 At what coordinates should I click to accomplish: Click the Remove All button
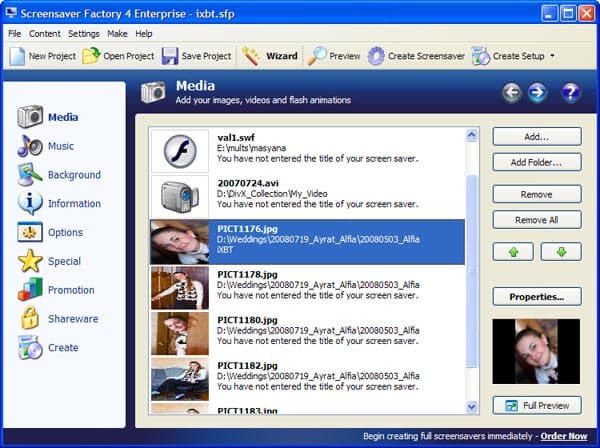pos(537,220)
